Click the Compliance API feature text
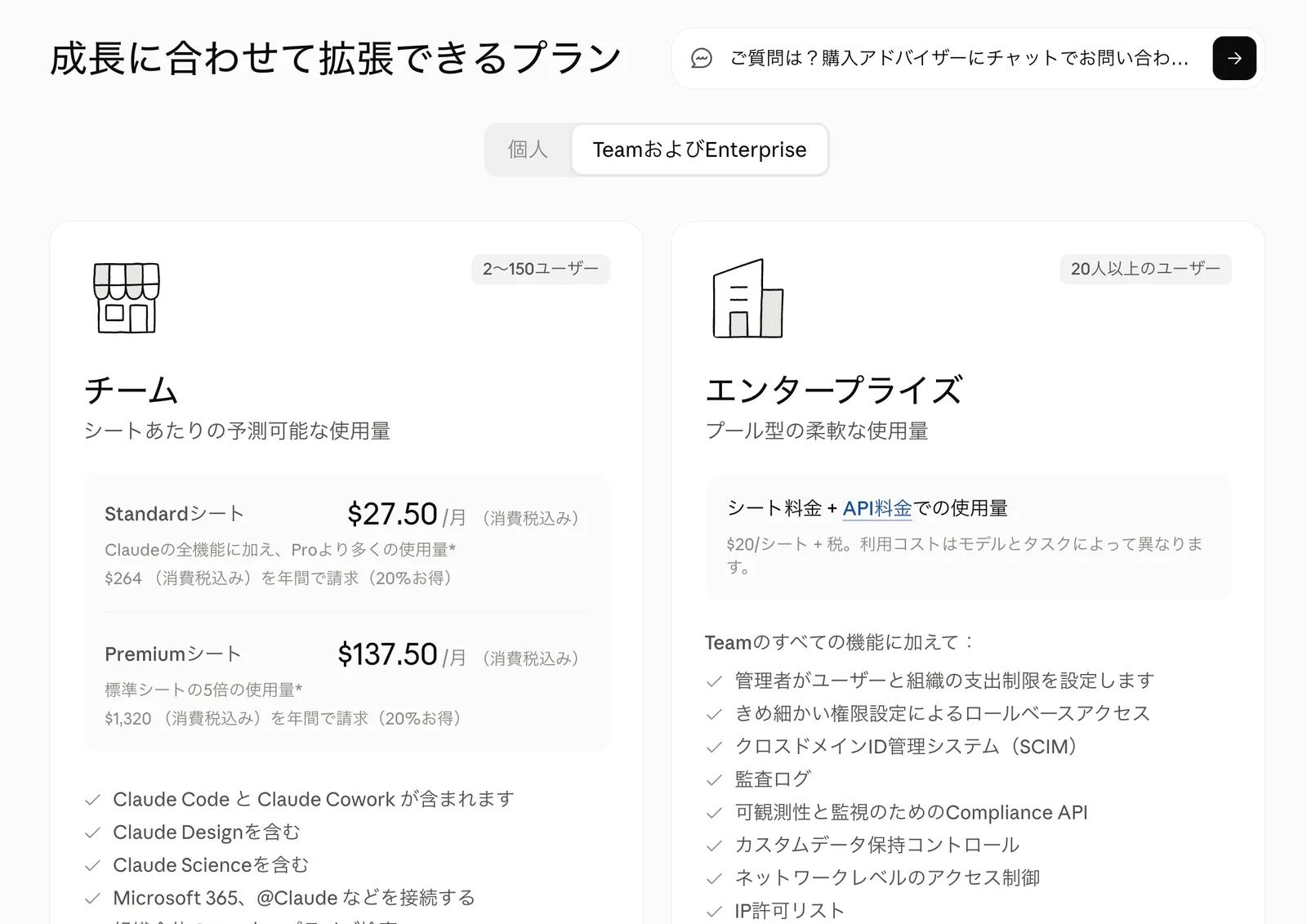Screen dimensions: 1307x924 click(x=911, y=812)
